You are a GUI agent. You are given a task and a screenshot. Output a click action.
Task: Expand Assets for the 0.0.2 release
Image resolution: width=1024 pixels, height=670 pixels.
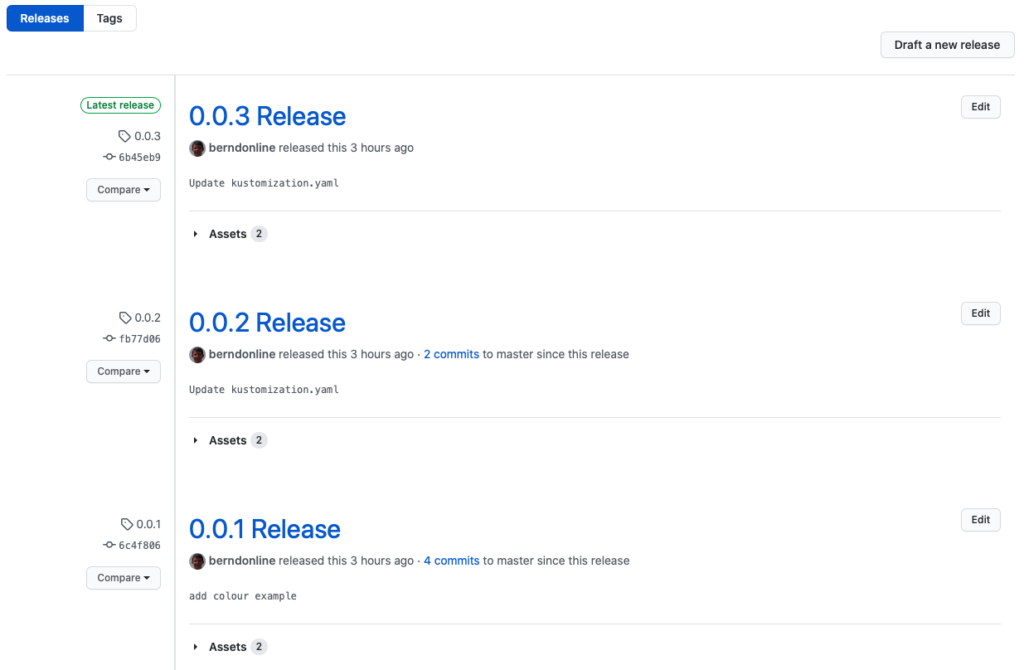[228, 440]
